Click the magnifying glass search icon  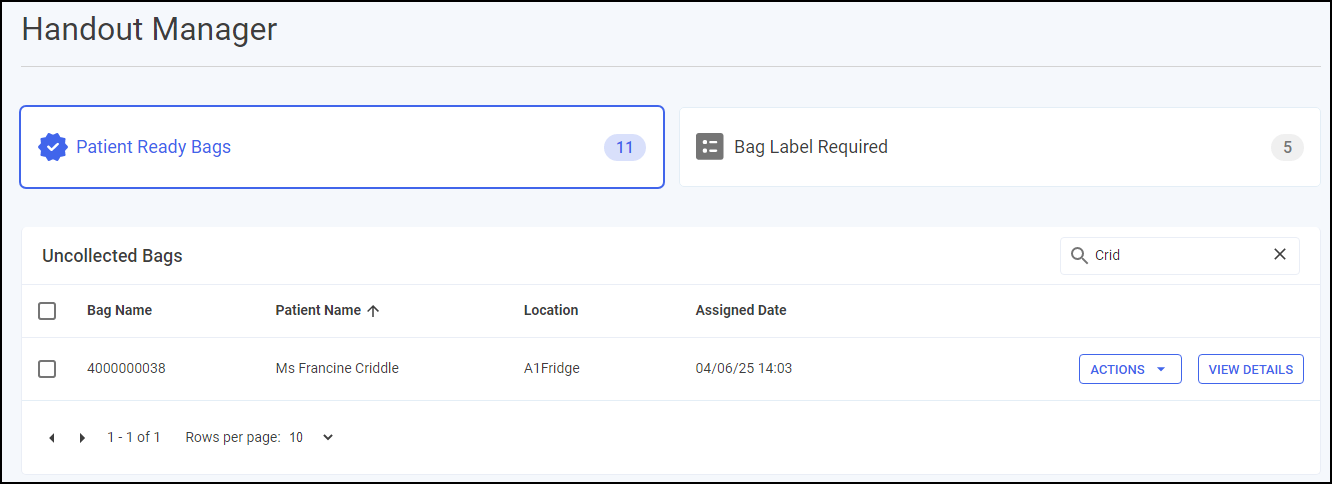1079,255
